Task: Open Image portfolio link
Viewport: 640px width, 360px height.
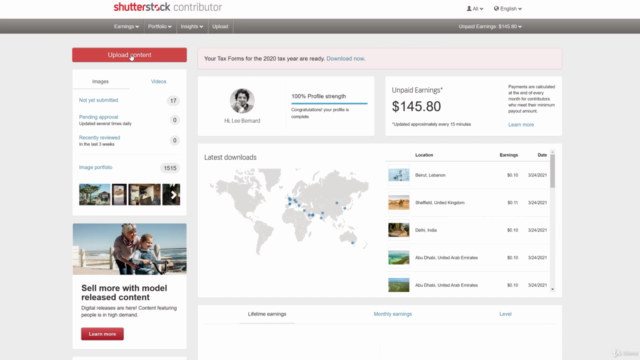Action: (x=96, y=167)
